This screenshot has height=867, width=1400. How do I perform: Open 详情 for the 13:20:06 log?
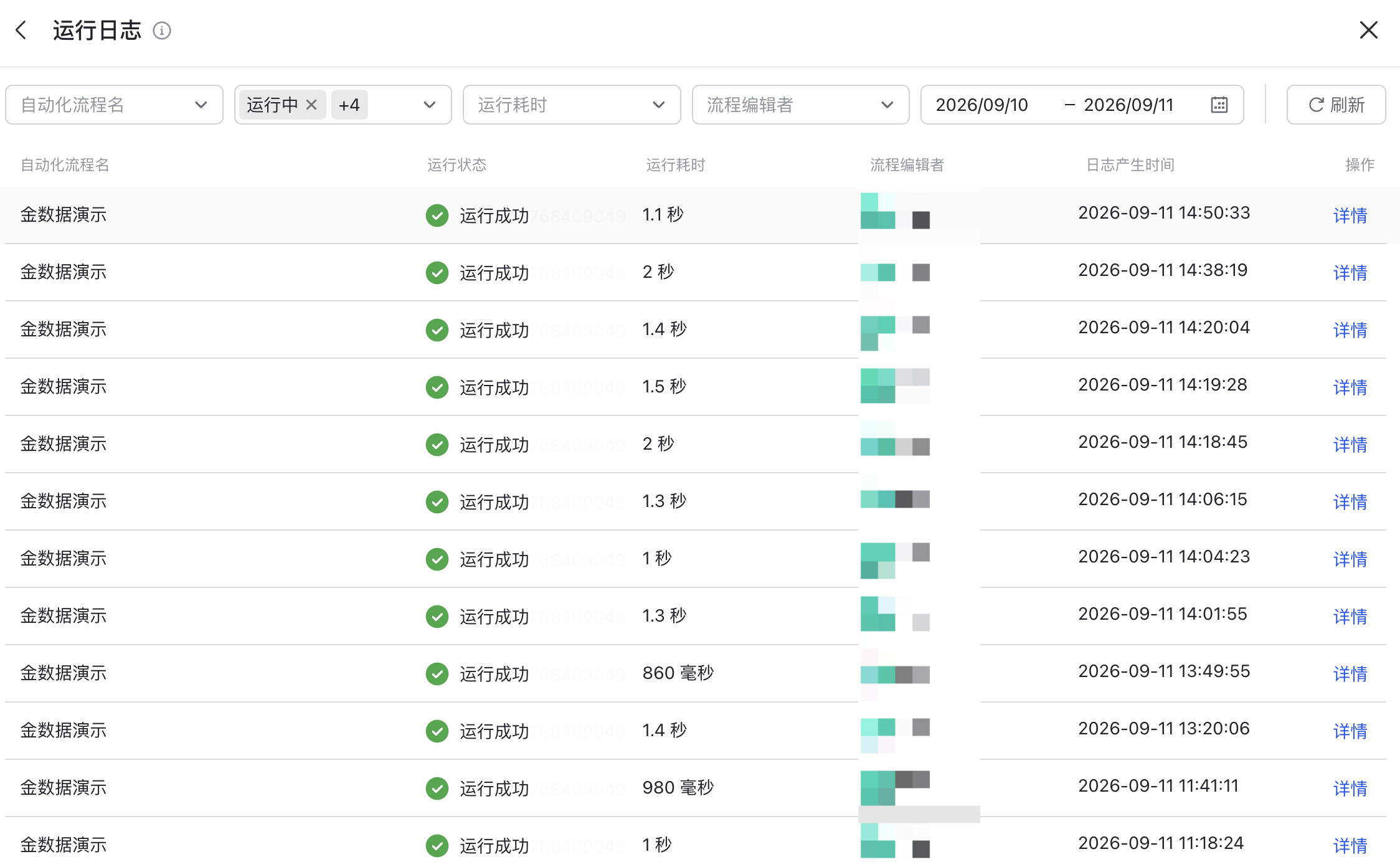(x=1350, y=731)
